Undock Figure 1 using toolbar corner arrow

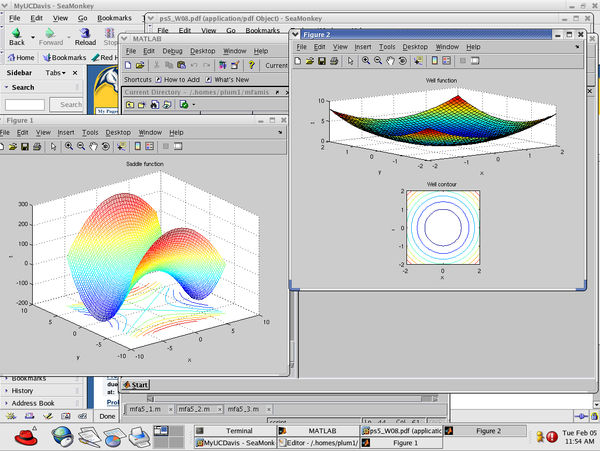[x=280, y=132]
